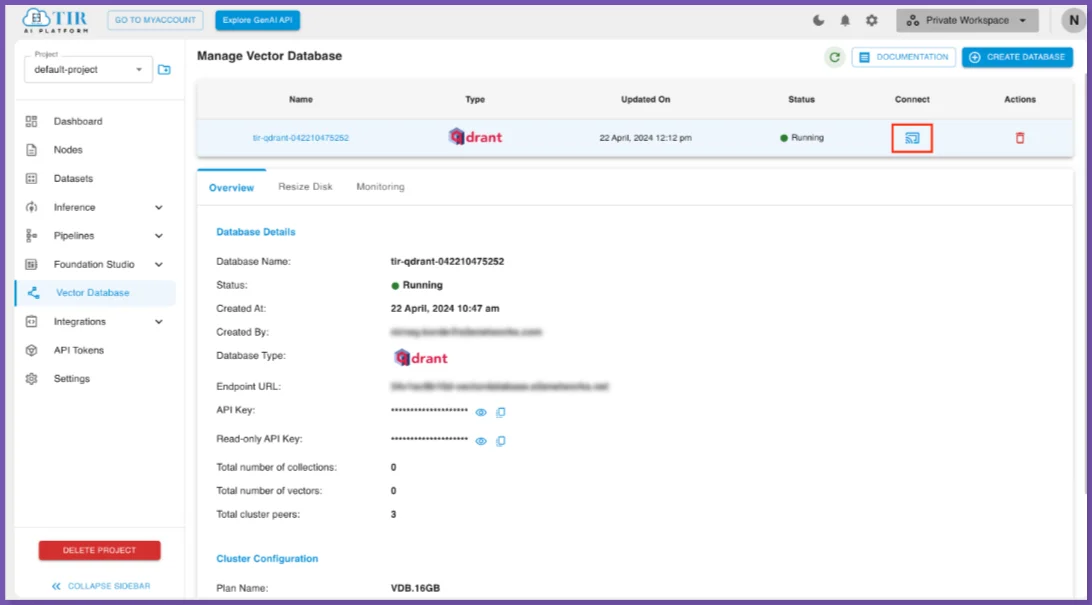Reveal the Read-only API Key
Image resolution: width=1092 pixels, height=605 pixels.
click(x=481, y=441)
